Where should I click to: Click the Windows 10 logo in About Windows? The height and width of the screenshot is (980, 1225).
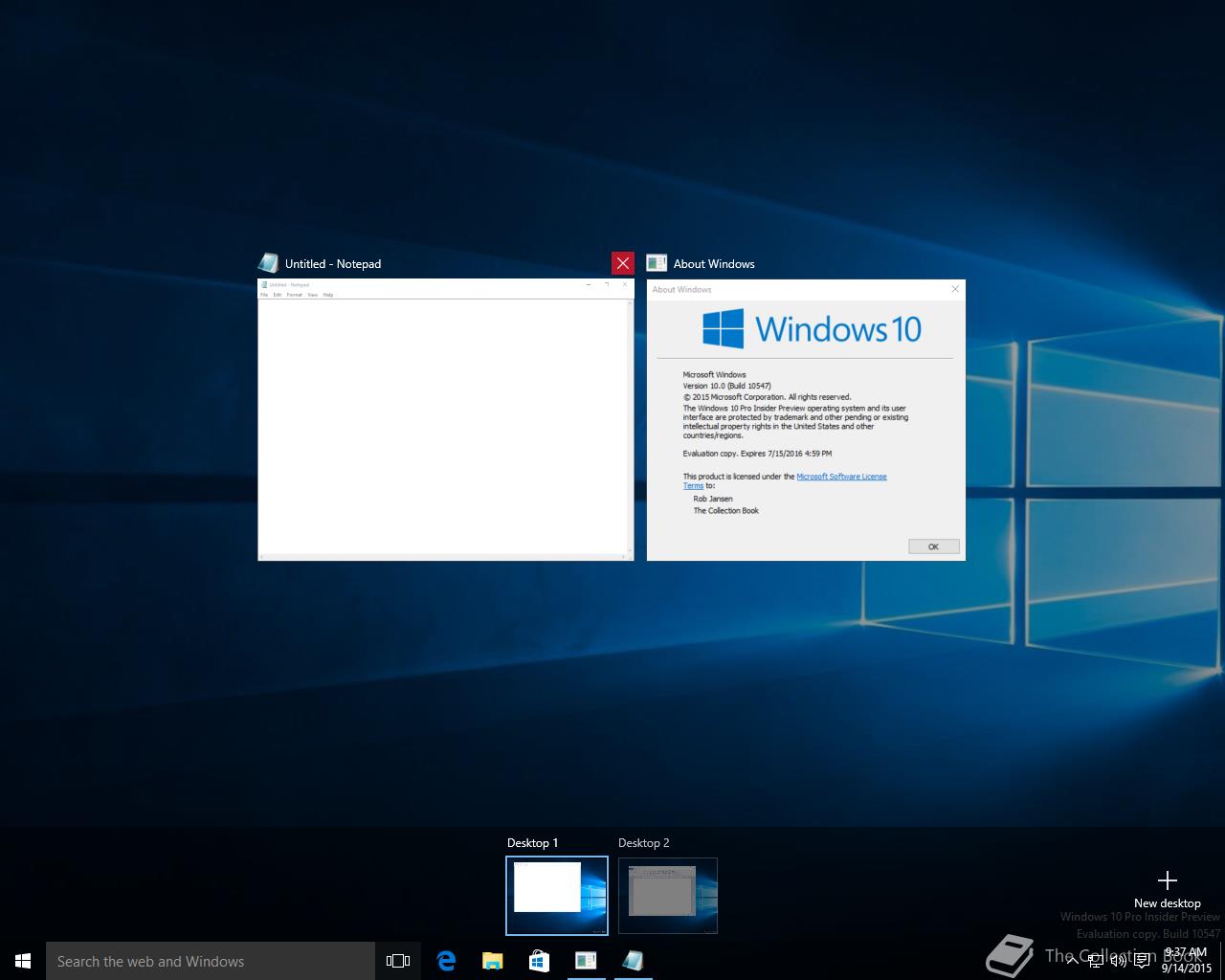812,328
